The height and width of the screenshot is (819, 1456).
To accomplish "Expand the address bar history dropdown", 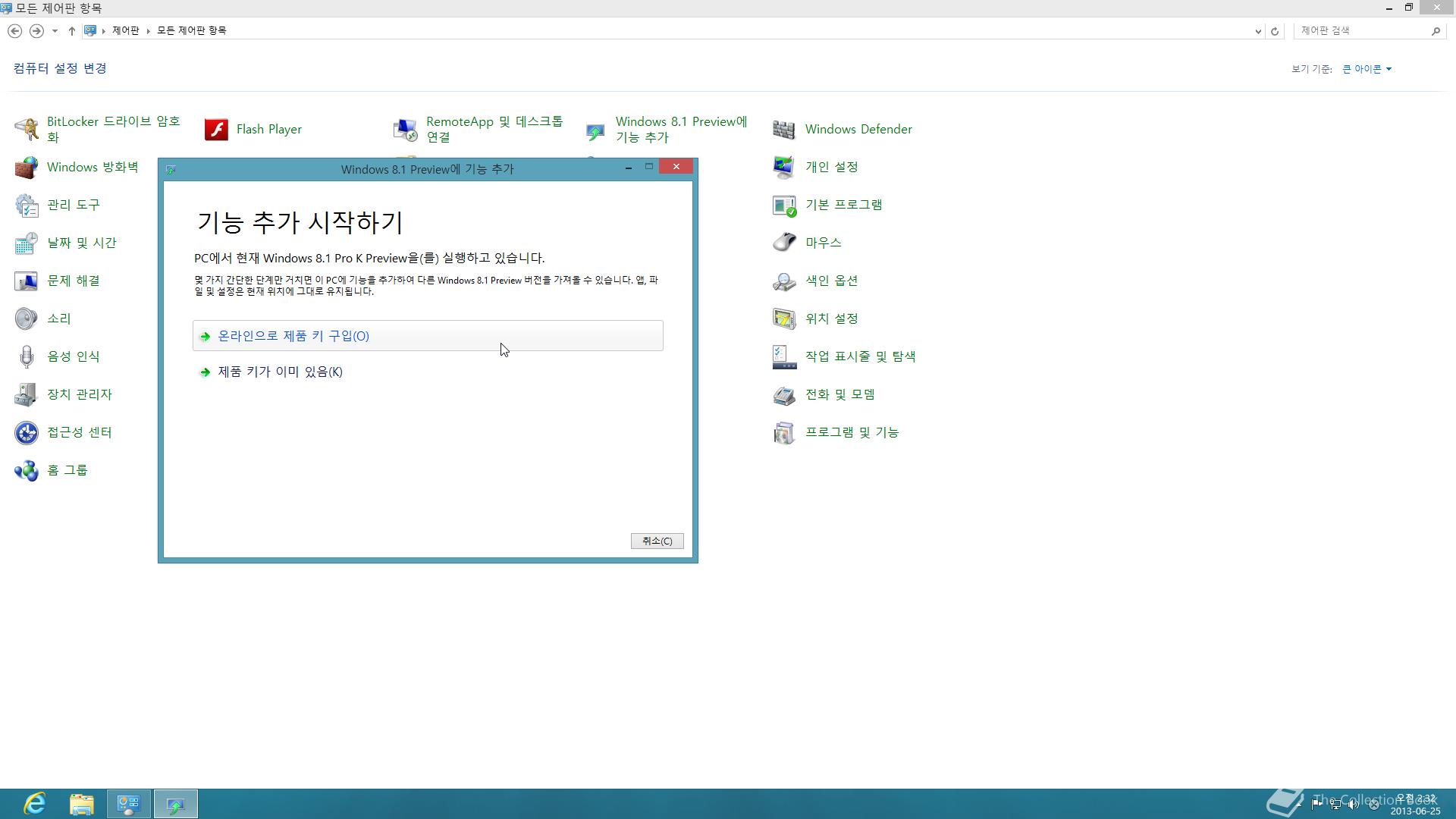I will click(1258, 31).
